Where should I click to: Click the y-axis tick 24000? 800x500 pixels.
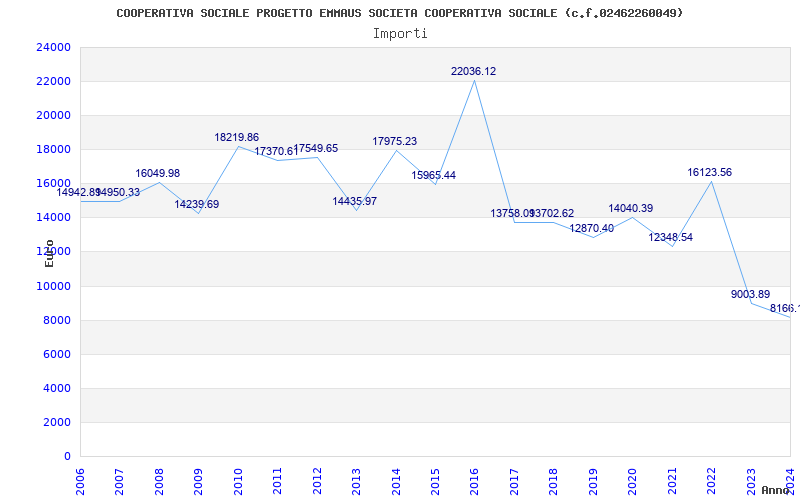click(53, 47)
